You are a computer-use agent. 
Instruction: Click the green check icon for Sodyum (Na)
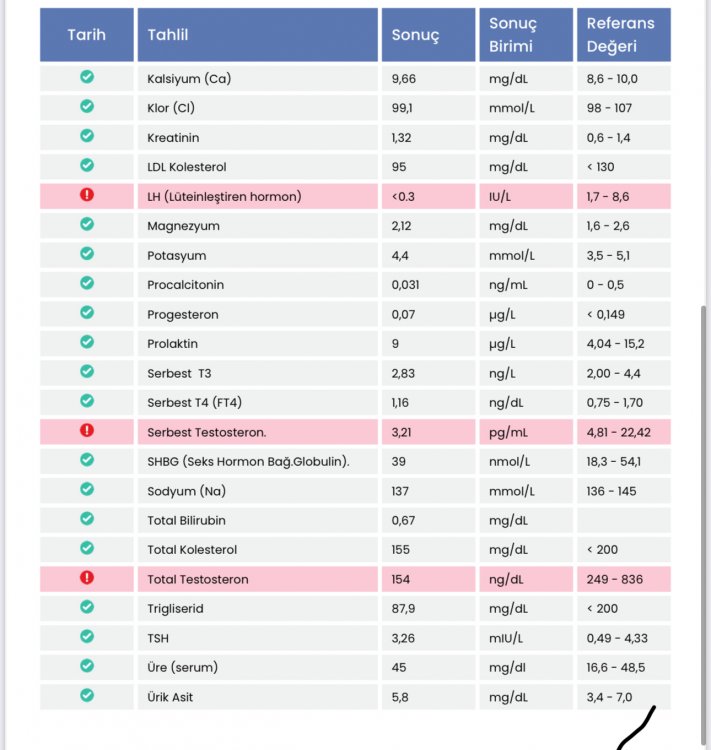(87, 489)
